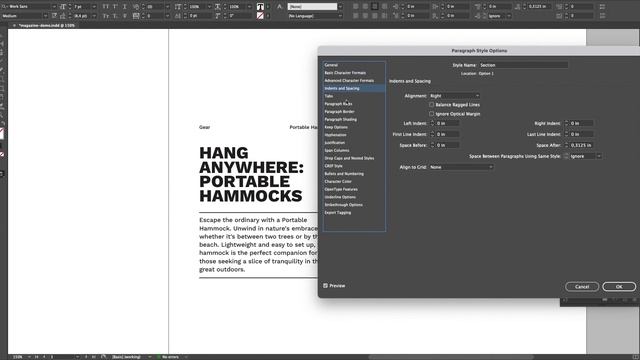Toggle Underline formatting icon

coord(124,7)
